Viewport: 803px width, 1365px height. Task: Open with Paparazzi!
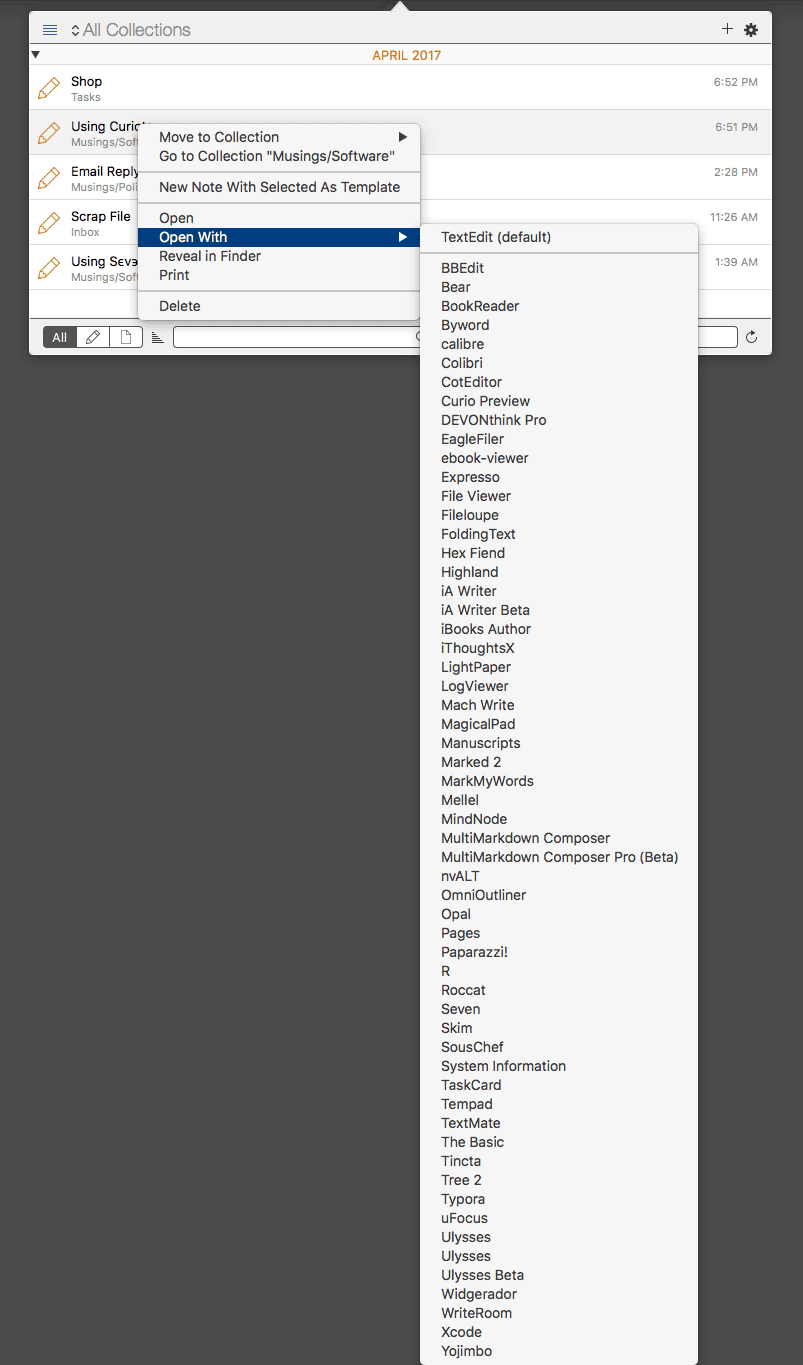(x=559, y=952)
